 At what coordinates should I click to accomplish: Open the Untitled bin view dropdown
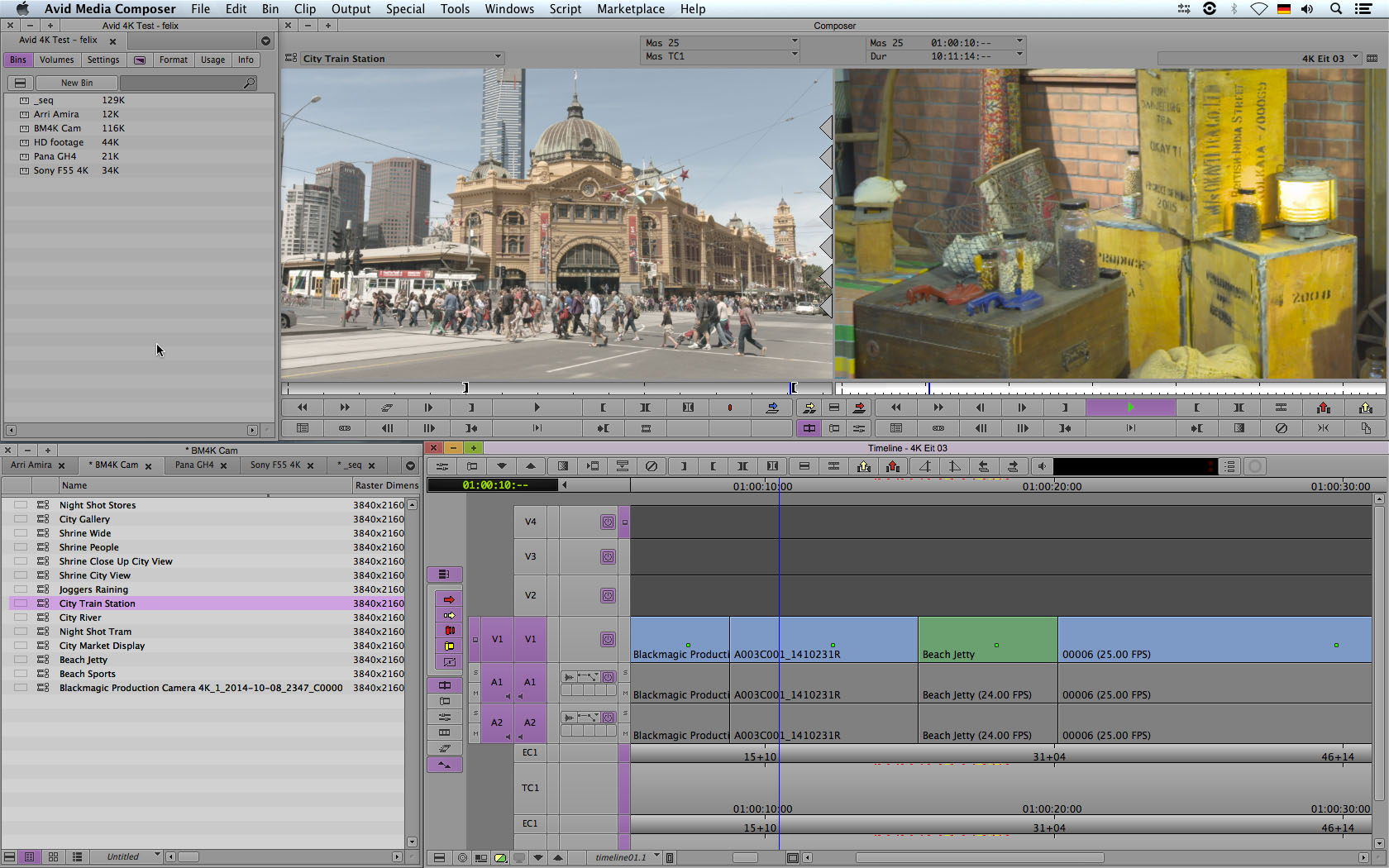tap(157, 856)
